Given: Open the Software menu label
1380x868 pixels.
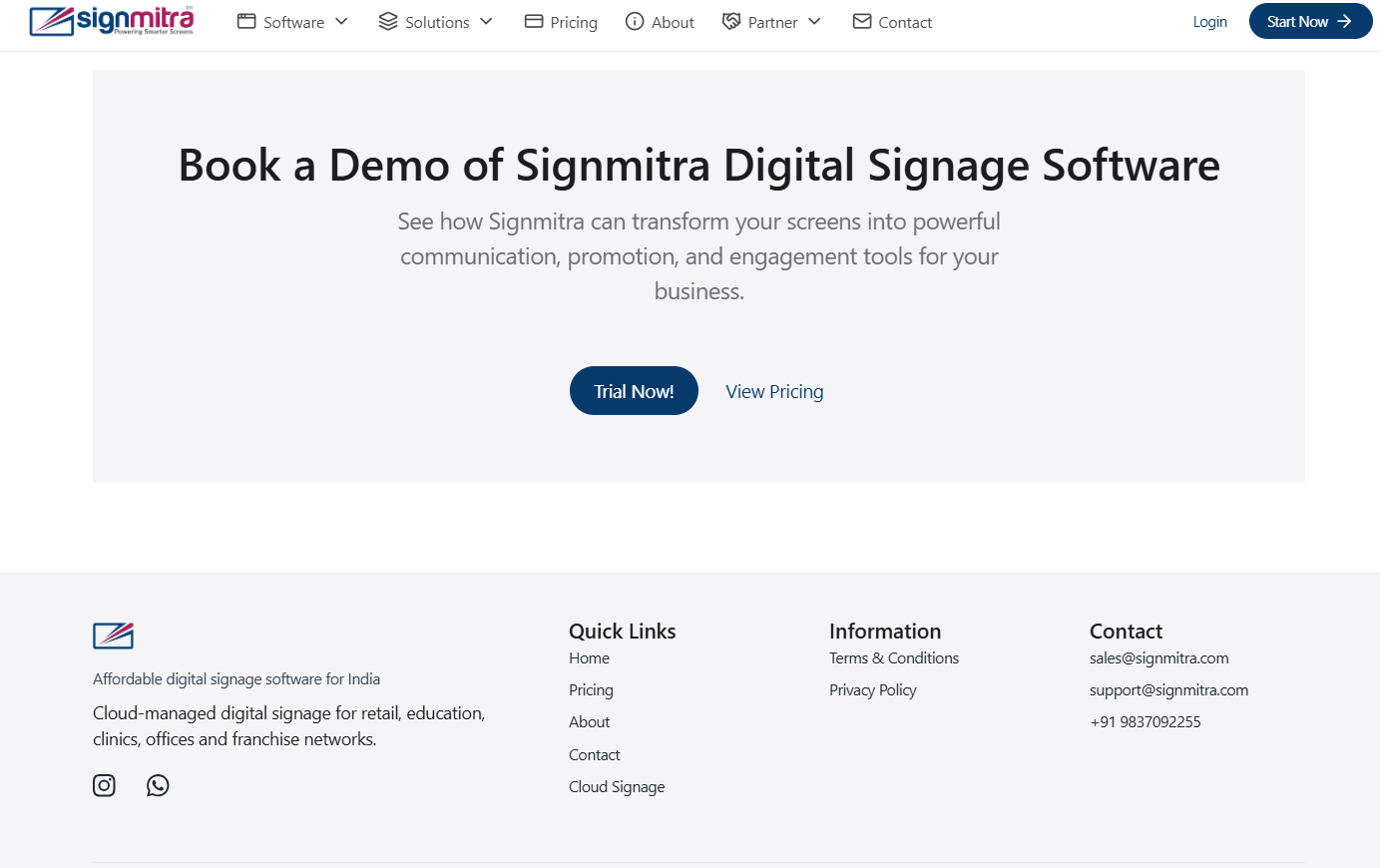Looking at the screenshot, I should [x=293, y=22].
